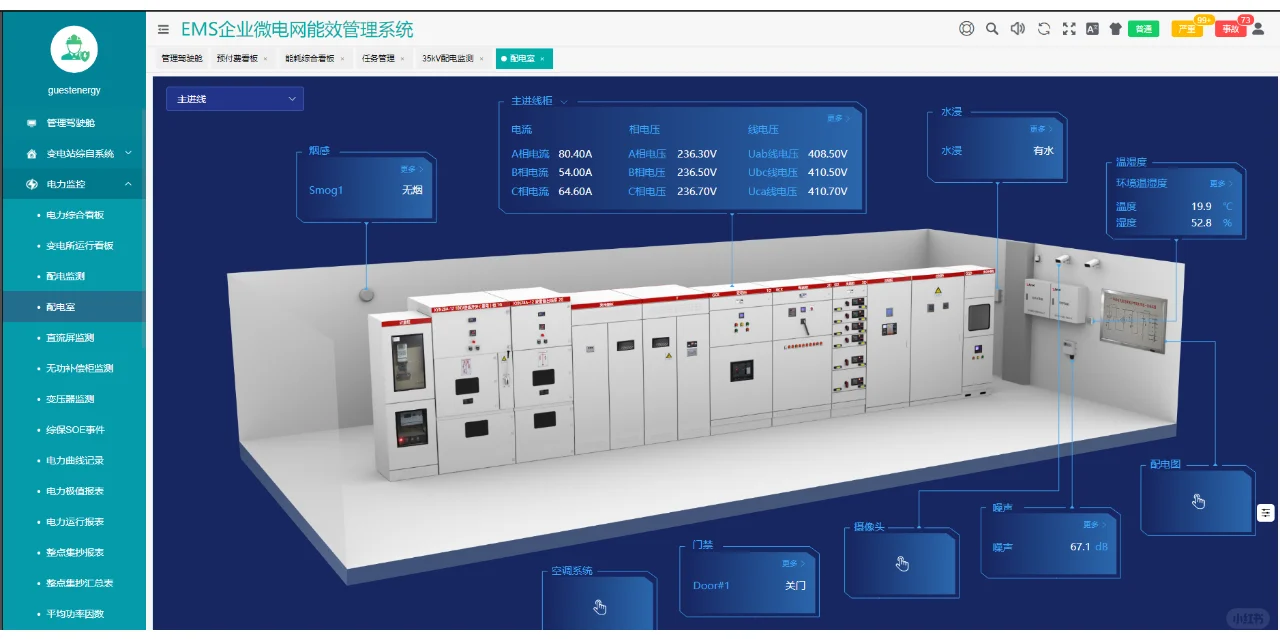1280x639 pixels.
Task: Click 更多 in the 温湿度 card
Action: (x=1220, y=184)
